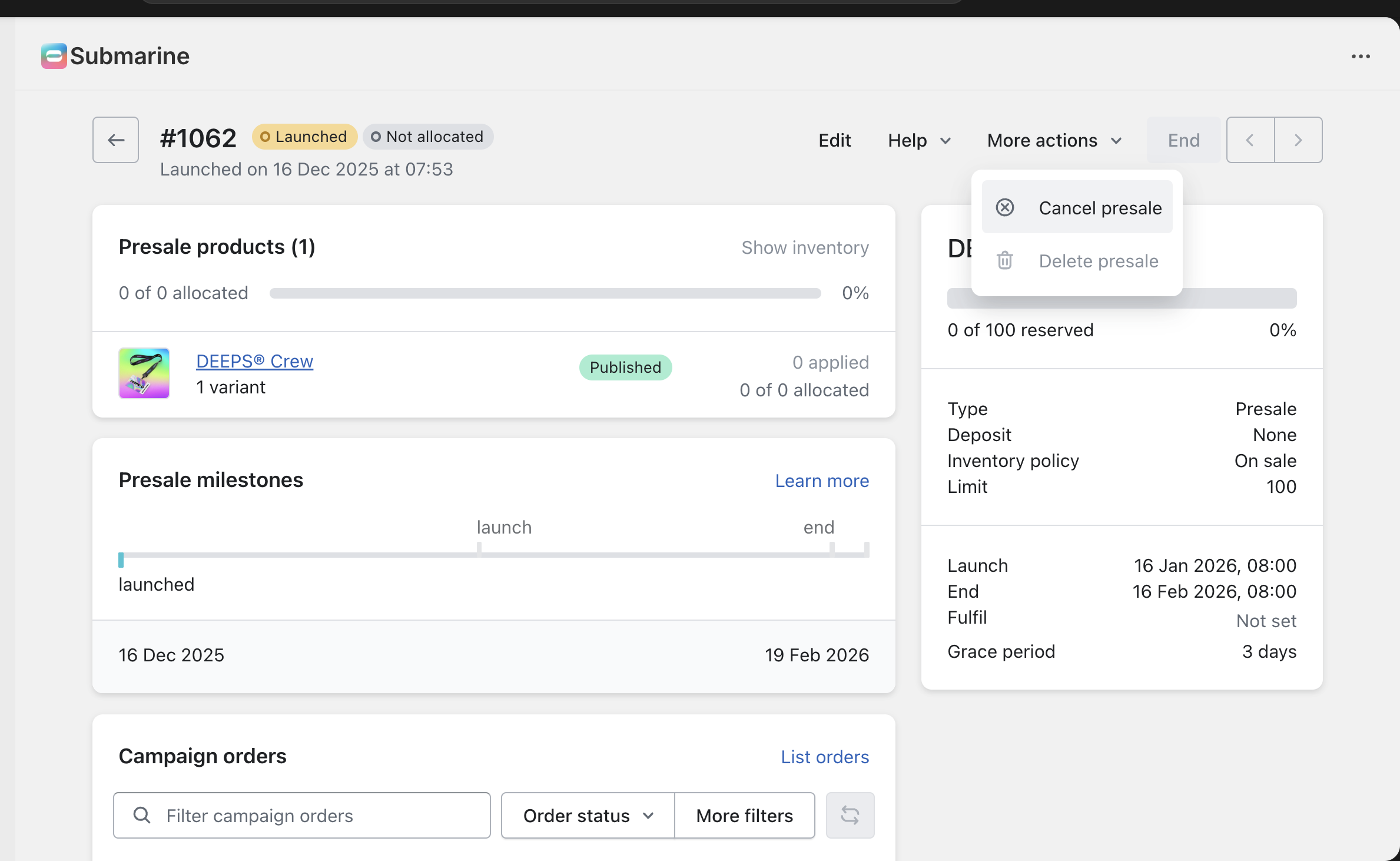Click the Learn more link
The image size is (1400, 861).
[821, 481]
